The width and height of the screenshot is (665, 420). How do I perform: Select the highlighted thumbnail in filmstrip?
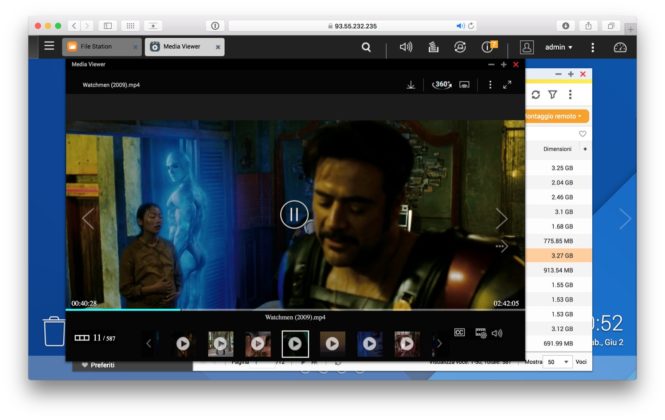pyautogui.click(x=295, y=343)
